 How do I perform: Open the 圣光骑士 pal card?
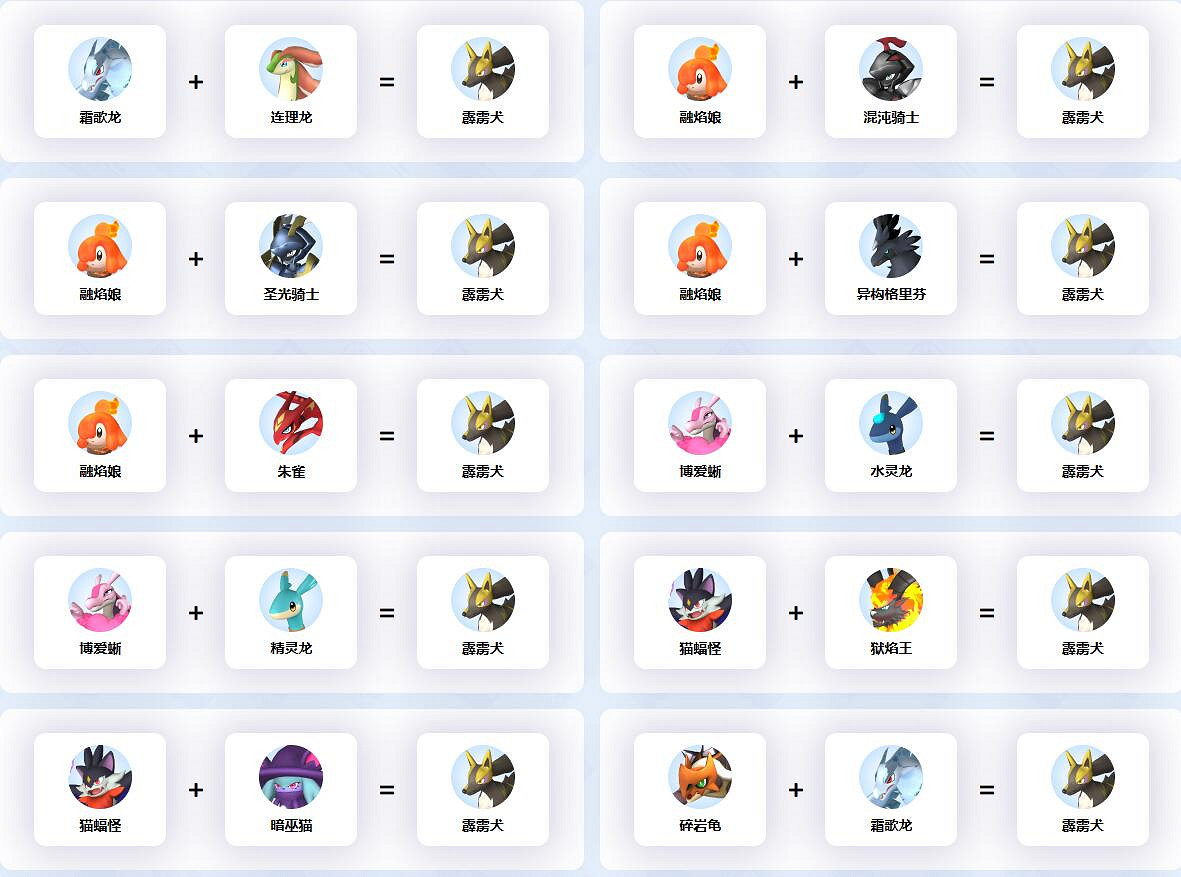click(291, 258)
